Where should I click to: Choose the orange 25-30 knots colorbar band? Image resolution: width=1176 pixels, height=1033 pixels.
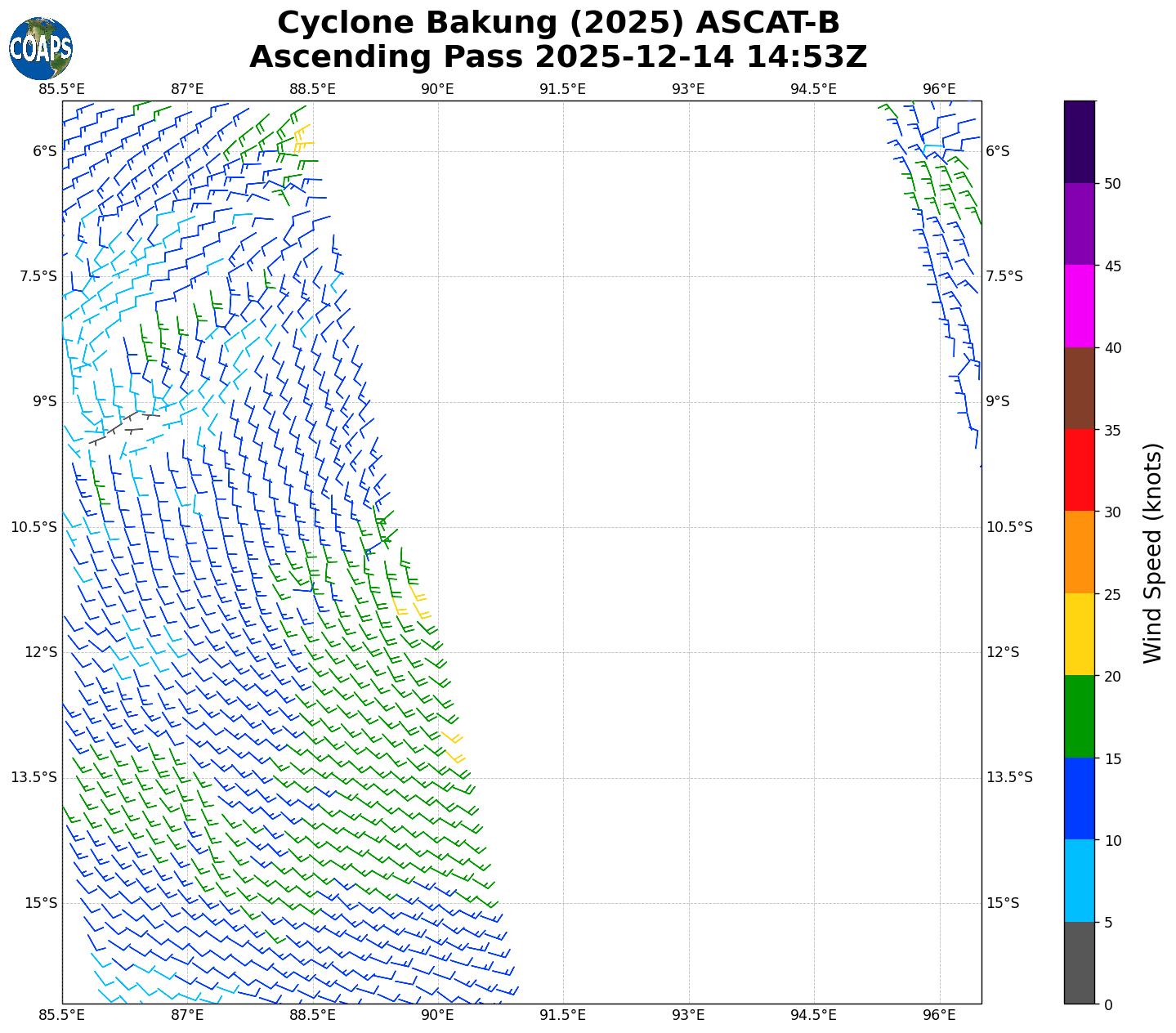tap(1079, 552)
